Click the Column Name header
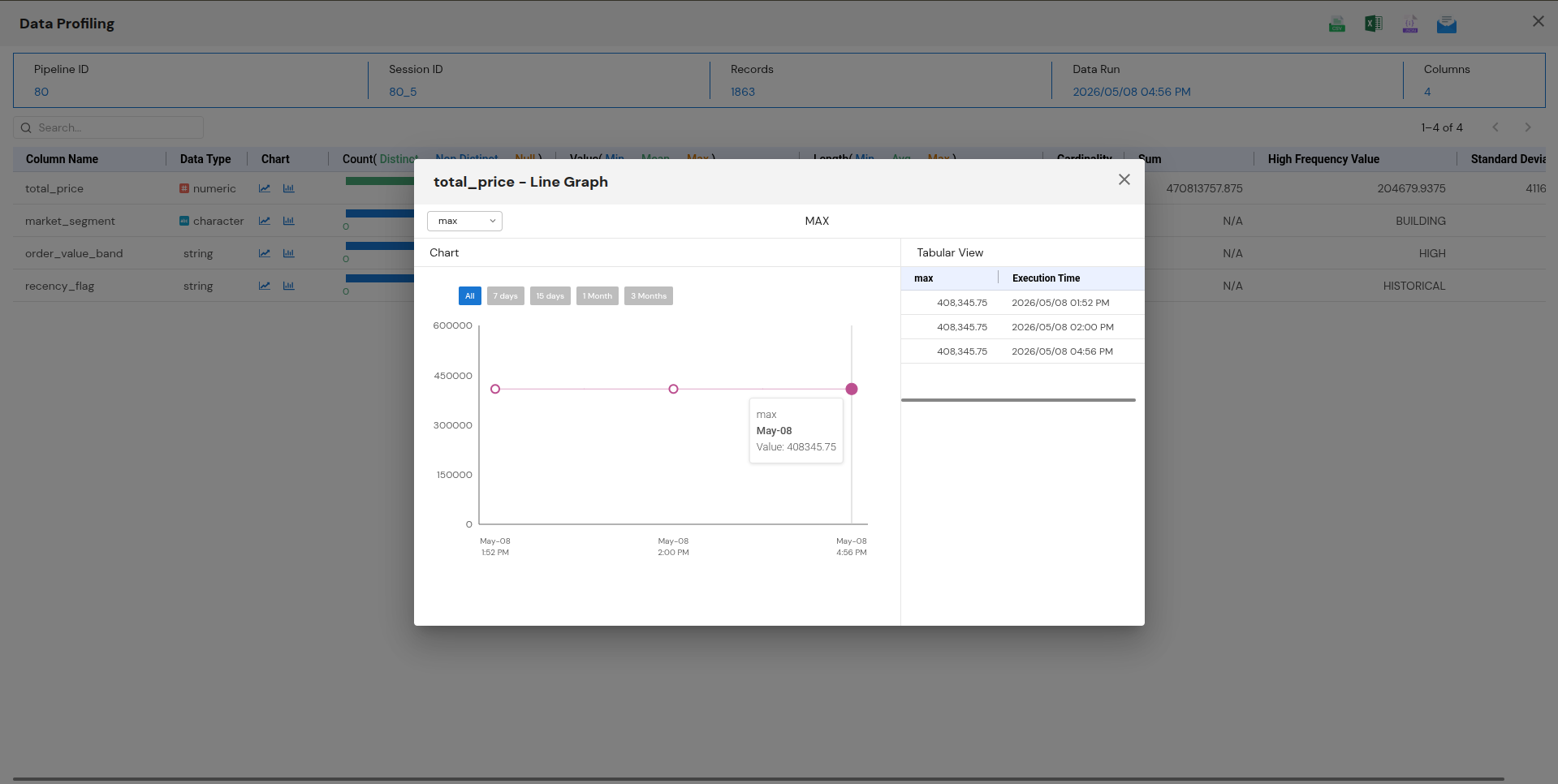 point(62,159)
